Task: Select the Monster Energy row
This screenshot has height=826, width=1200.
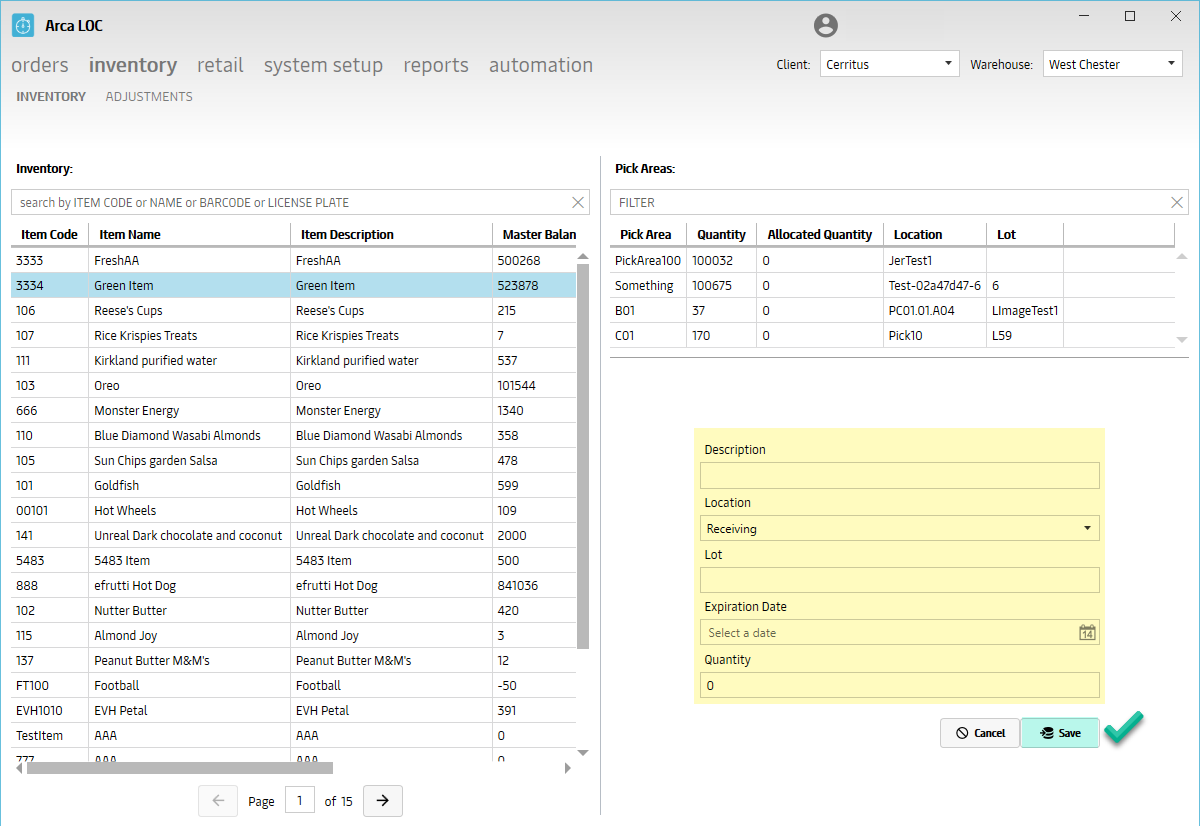Action: (294, 410)
